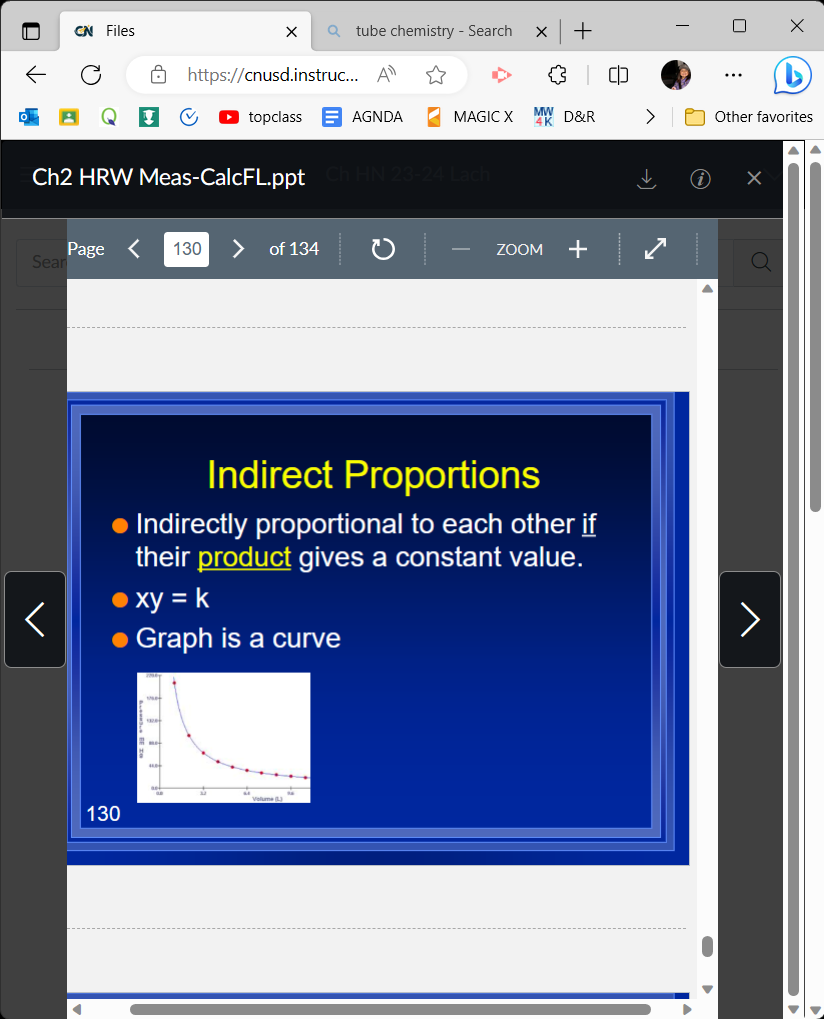Go back with the browser back arrow

pyautogui.click(x=36, y=75)
